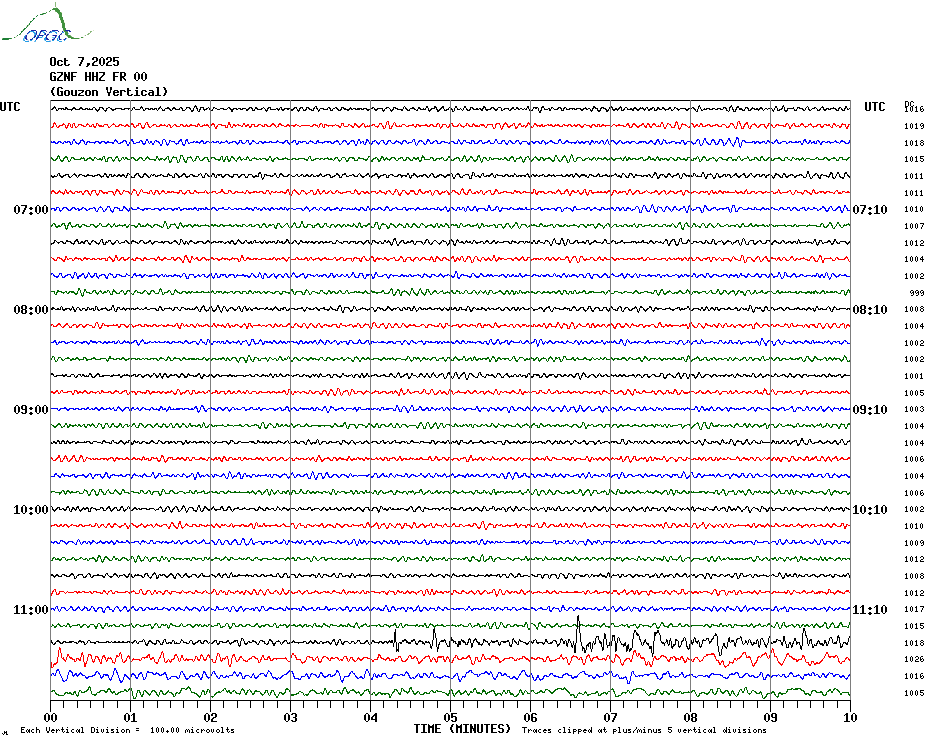The height and width of the screenshot is (744, 930).
Task: Select the 00 minute tick label
Action: point(51,717)
